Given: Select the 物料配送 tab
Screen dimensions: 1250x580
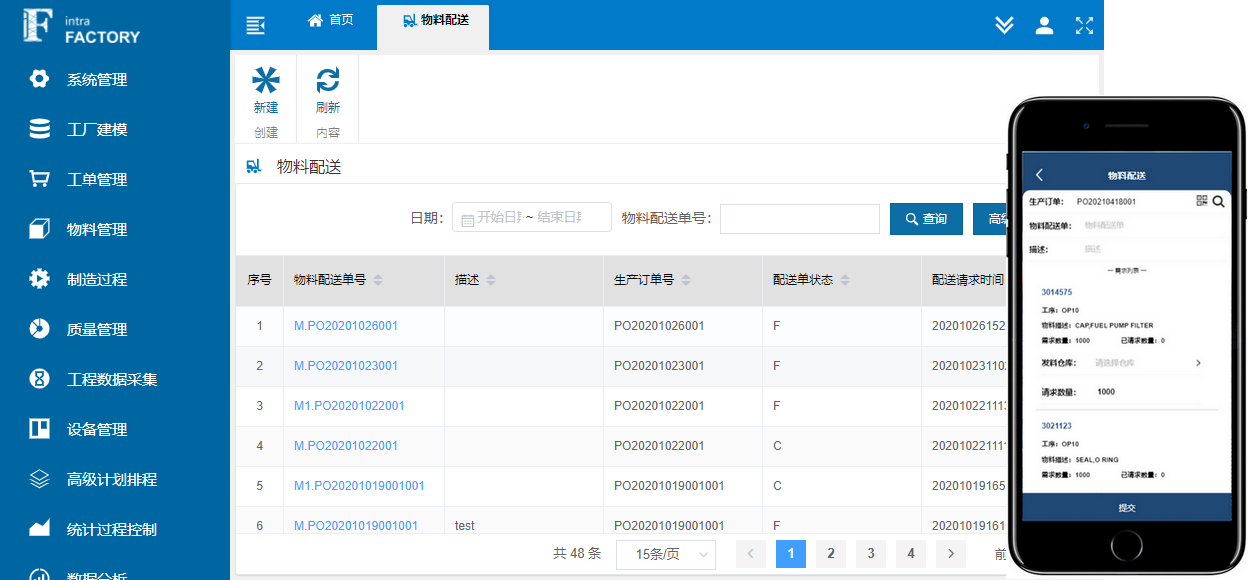Looking at the screenshot, I should pyautogui.click(x=435, y=20).
